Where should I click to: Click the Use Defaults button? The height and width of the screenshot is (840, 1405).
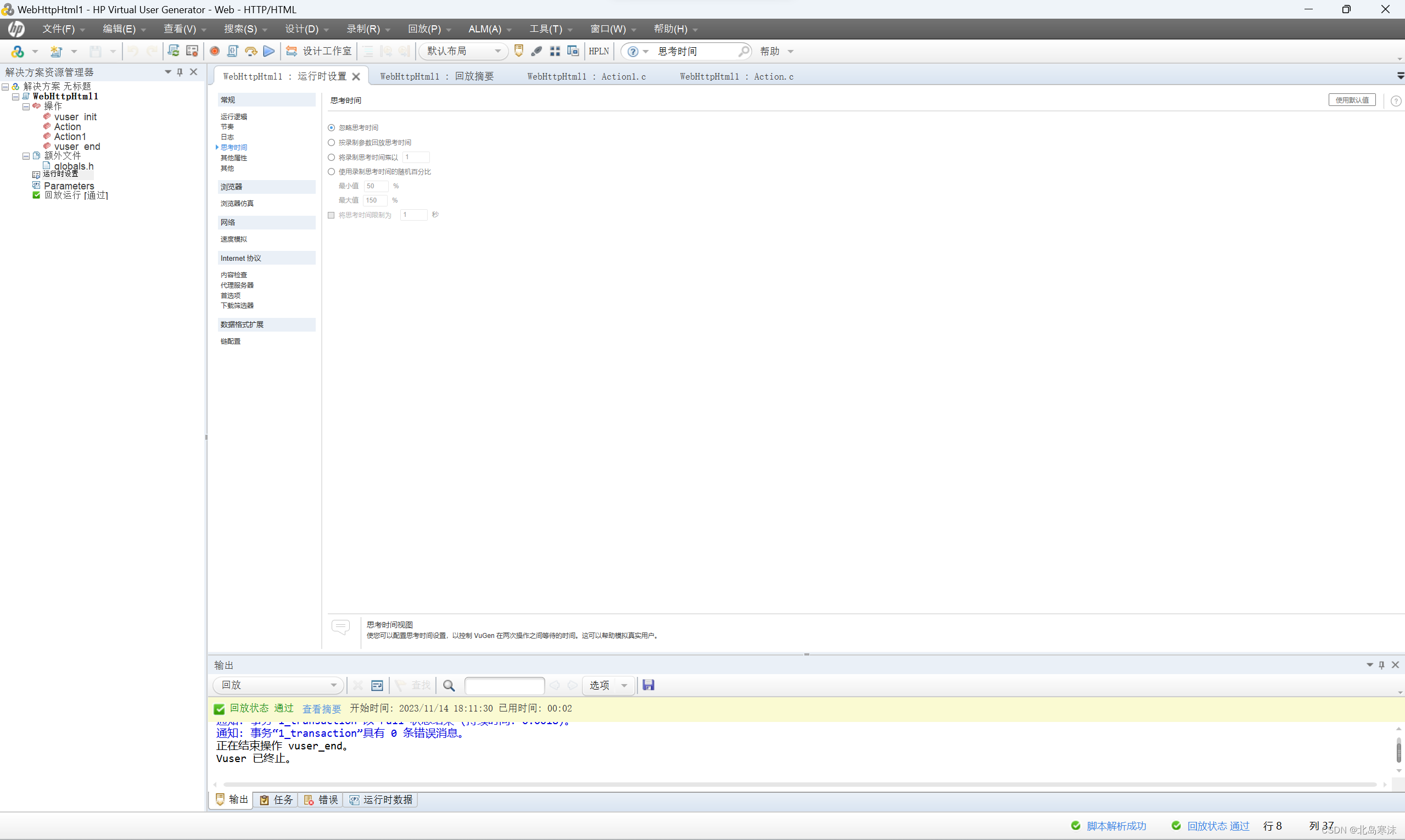1351,100
